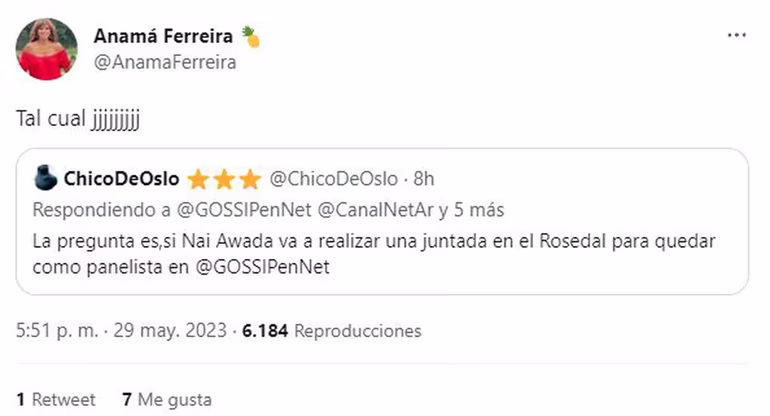The height and width of the screenshot is (416, 770).
Task: Click ChicoDeOslo's small avatar icon
Action: coord(45,179)
